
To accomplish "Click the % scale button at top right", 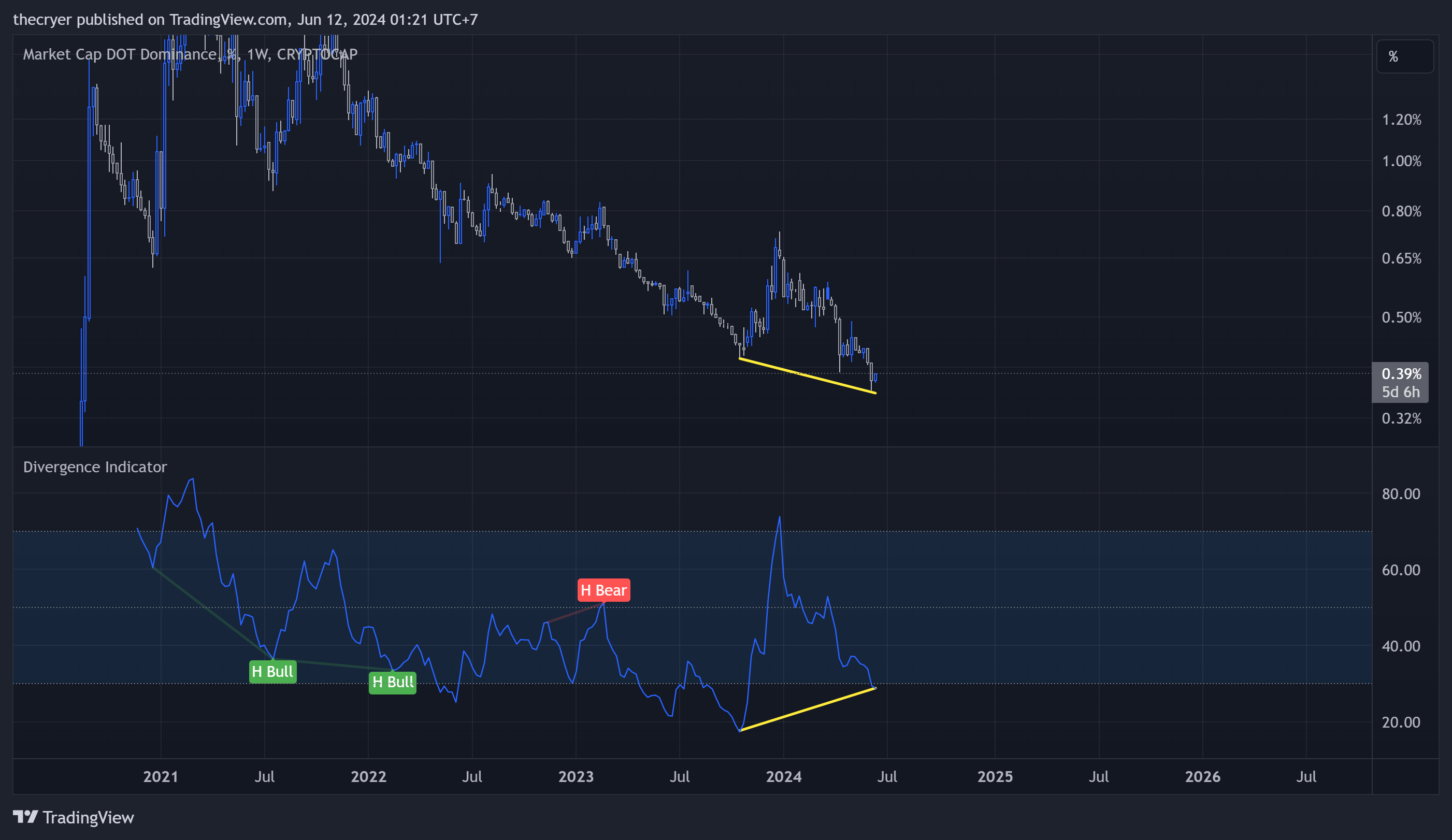I will pyautogui.click(x=1404, y=56).
